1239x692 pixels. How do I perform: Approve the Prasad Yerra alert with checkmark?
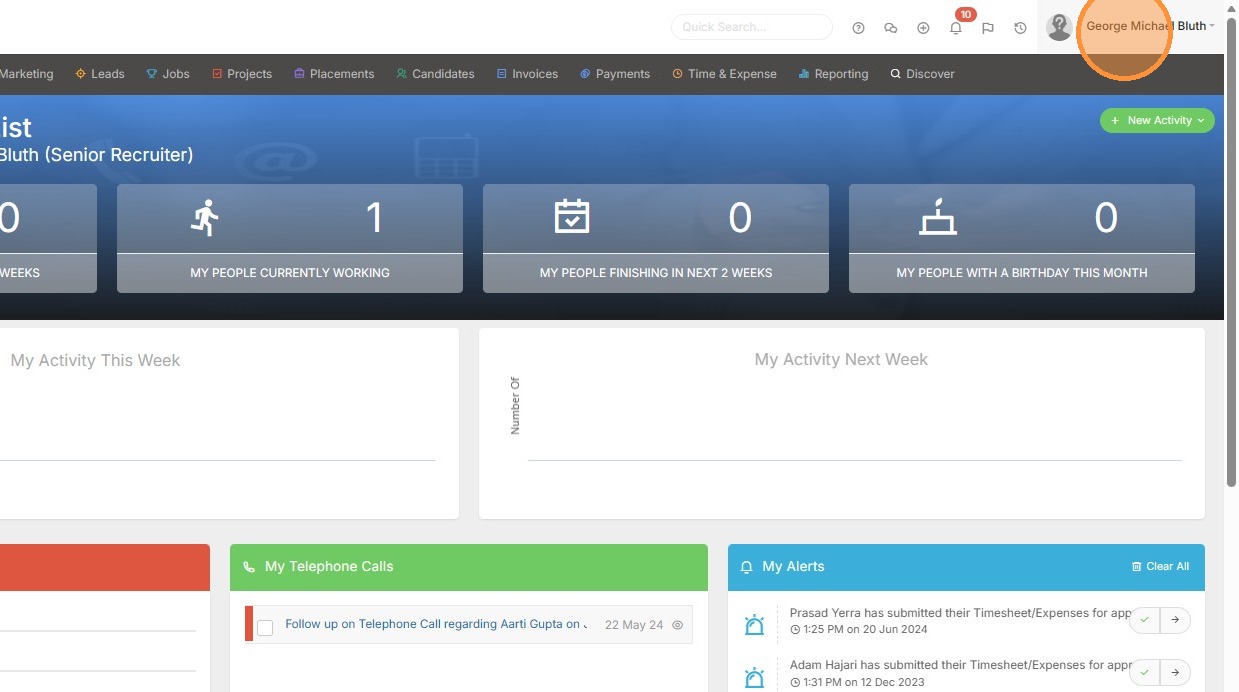coord(1144,620)
